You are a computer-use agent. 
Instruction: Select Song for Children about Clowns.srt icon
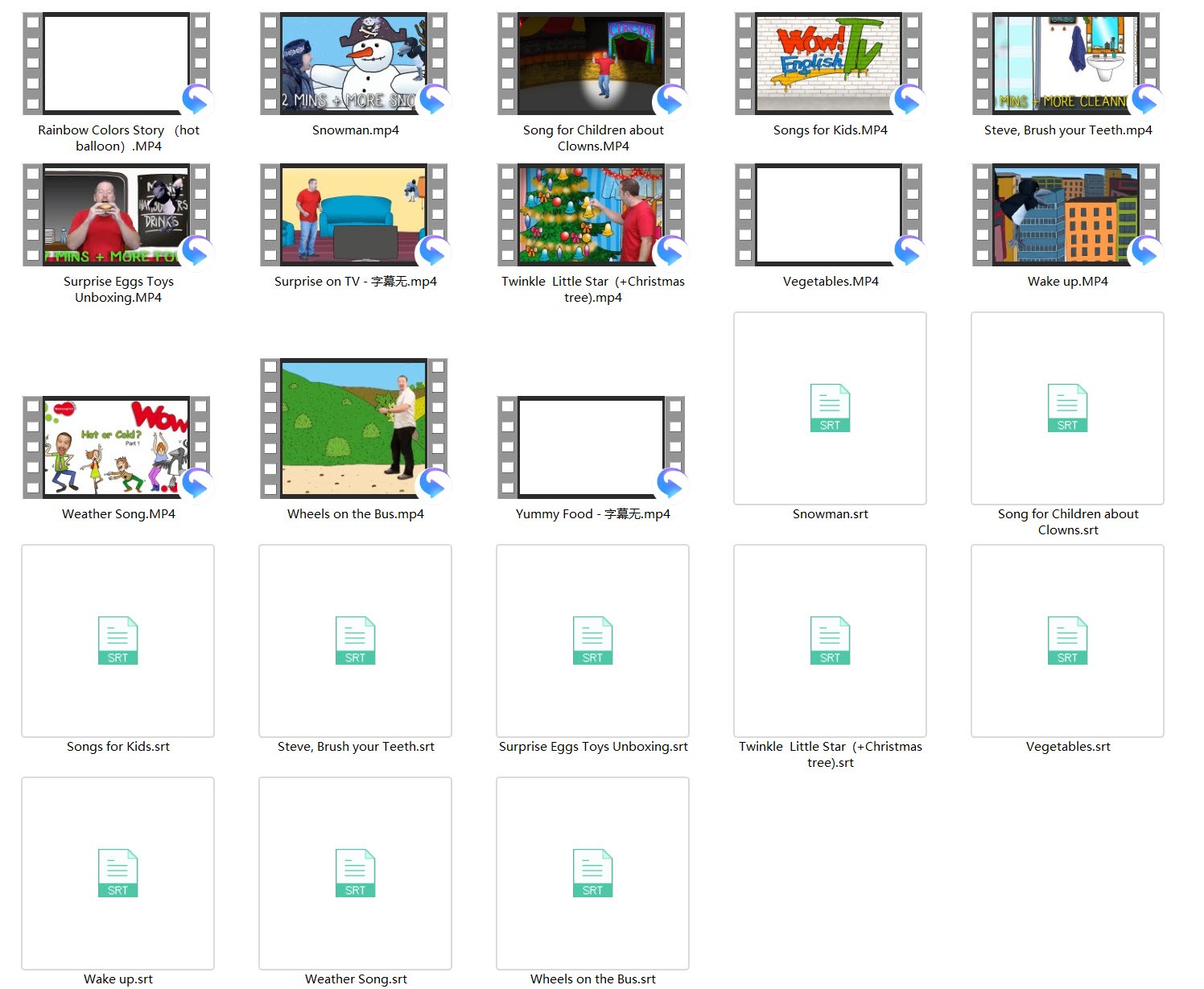pos(1067,408)
